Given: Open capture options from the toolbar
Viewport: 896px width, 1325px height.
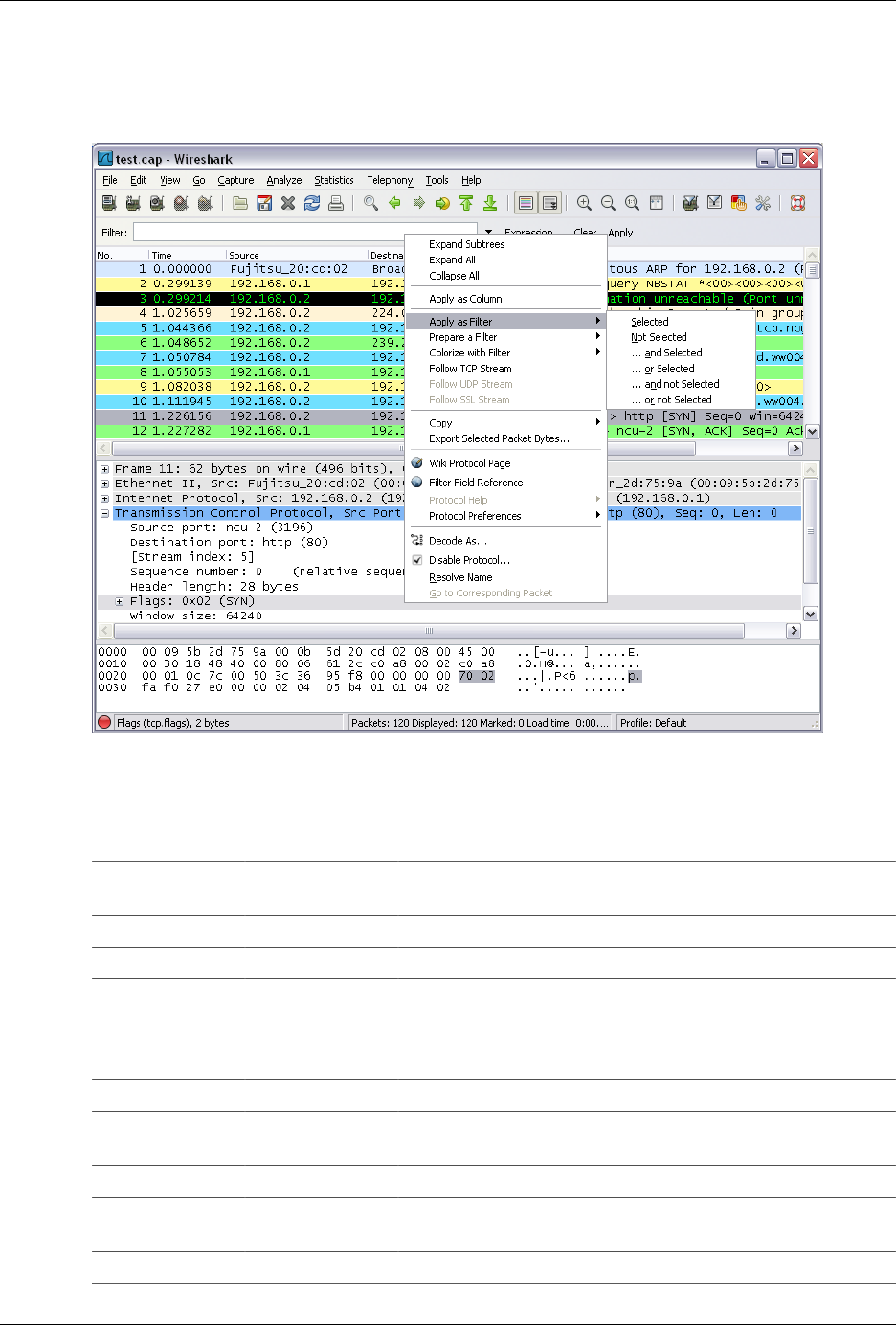Looking at the screenshot, I should [133, 203].
